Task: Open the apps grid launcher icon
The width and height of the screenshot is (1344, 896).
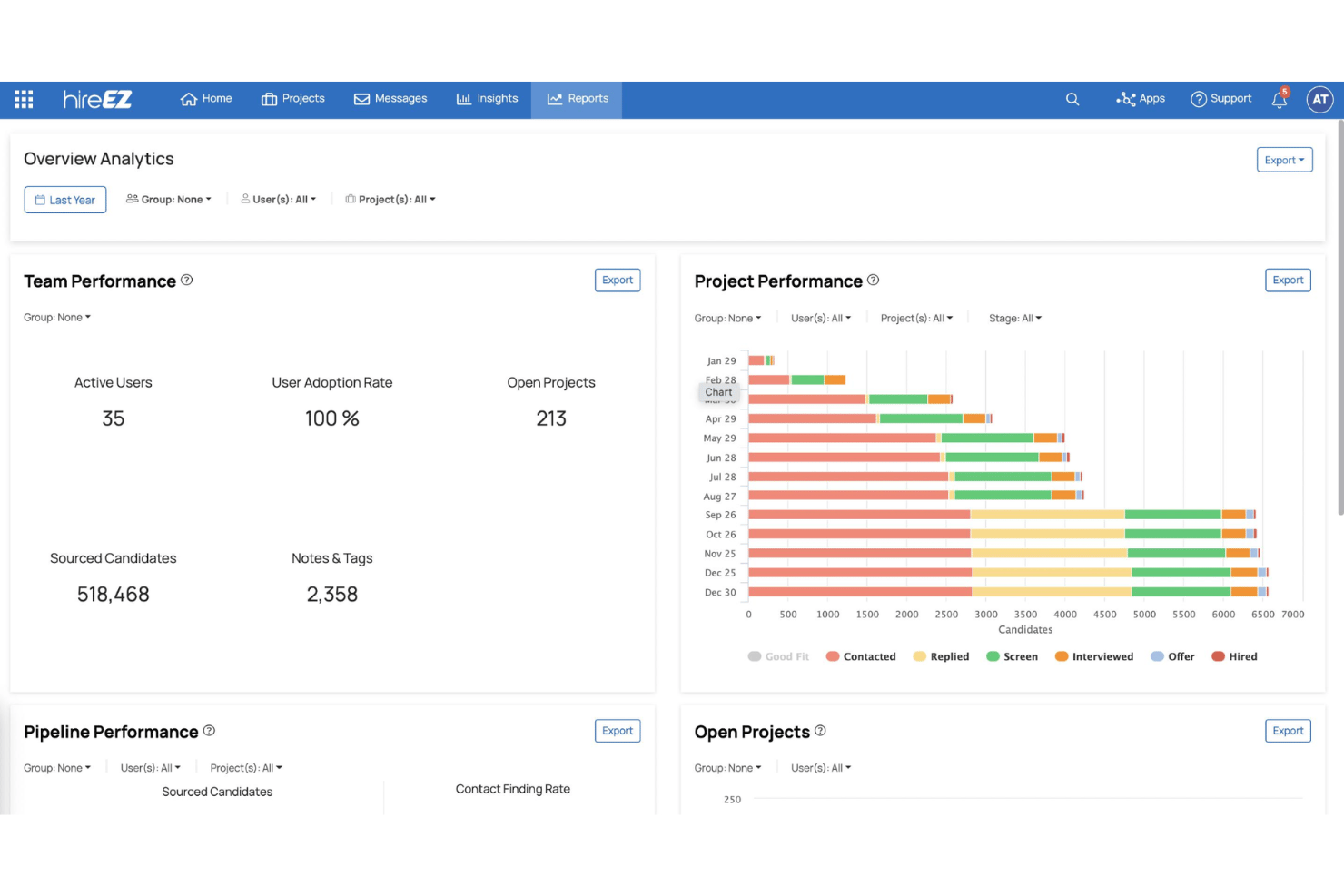Action: point(25,99)
